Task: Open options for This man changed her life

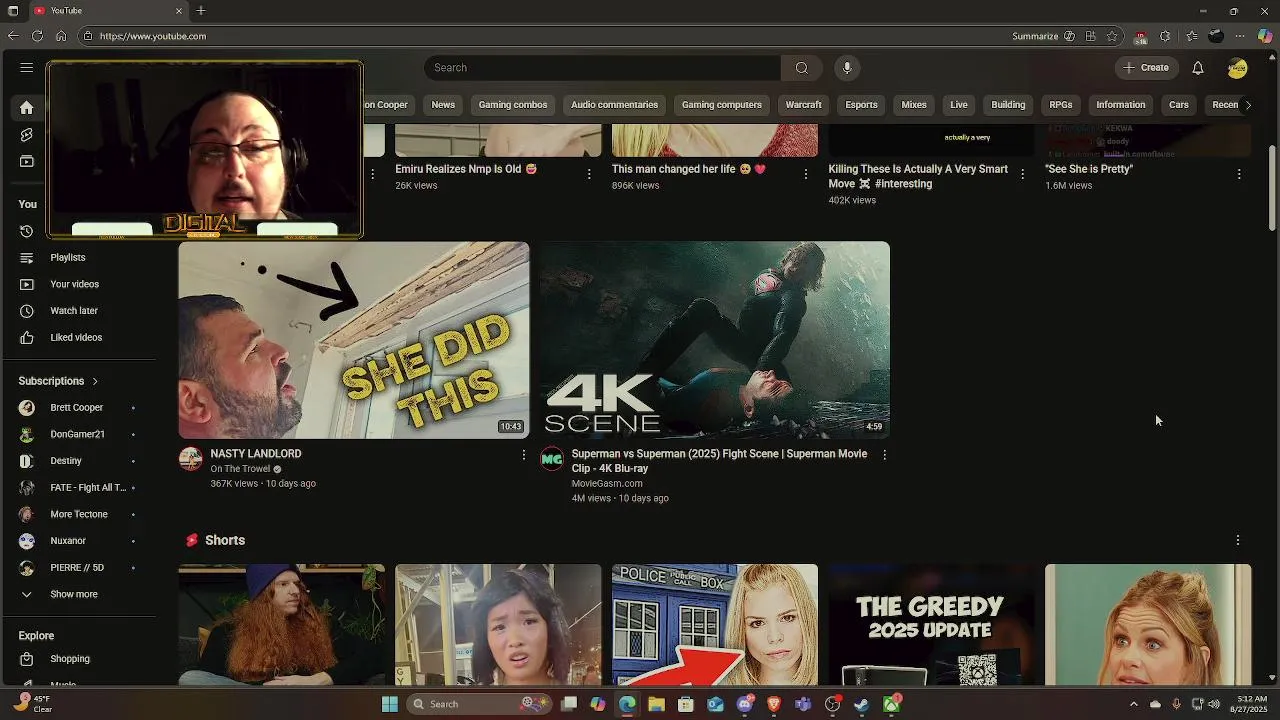Action: [x=806, y=174]
